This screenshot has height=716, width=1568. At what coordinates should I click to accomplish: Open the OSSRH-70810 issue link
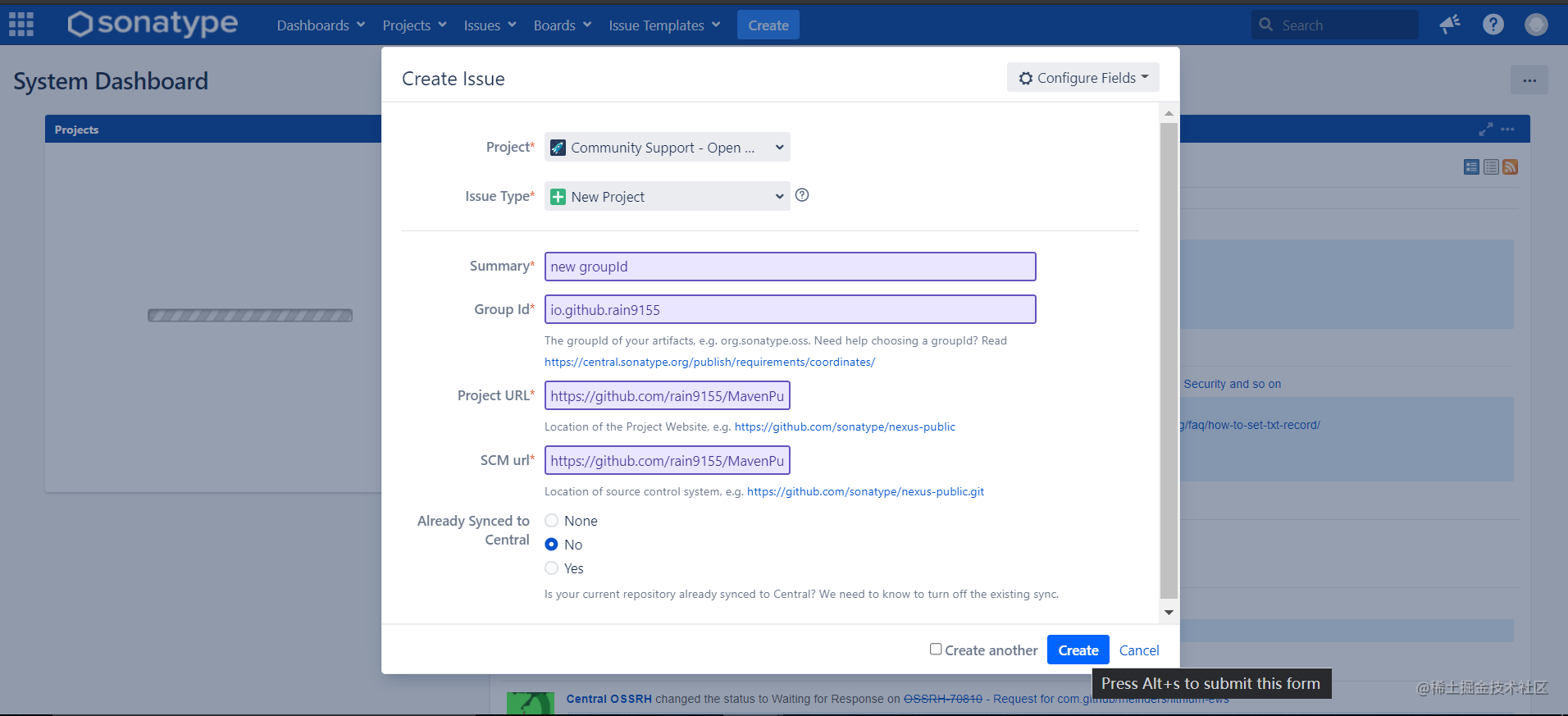point(943,699)
